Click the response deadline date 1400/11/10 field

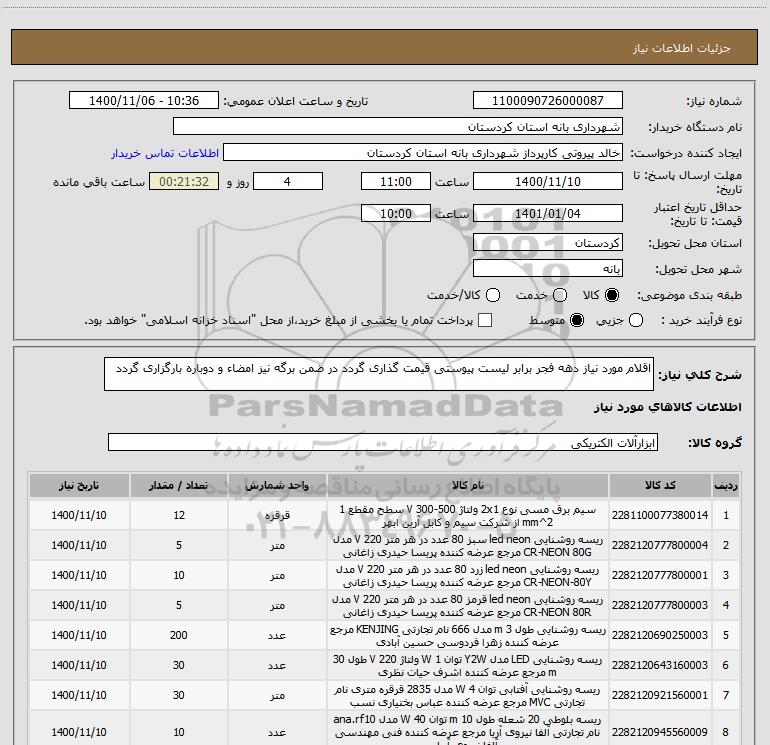548,182
